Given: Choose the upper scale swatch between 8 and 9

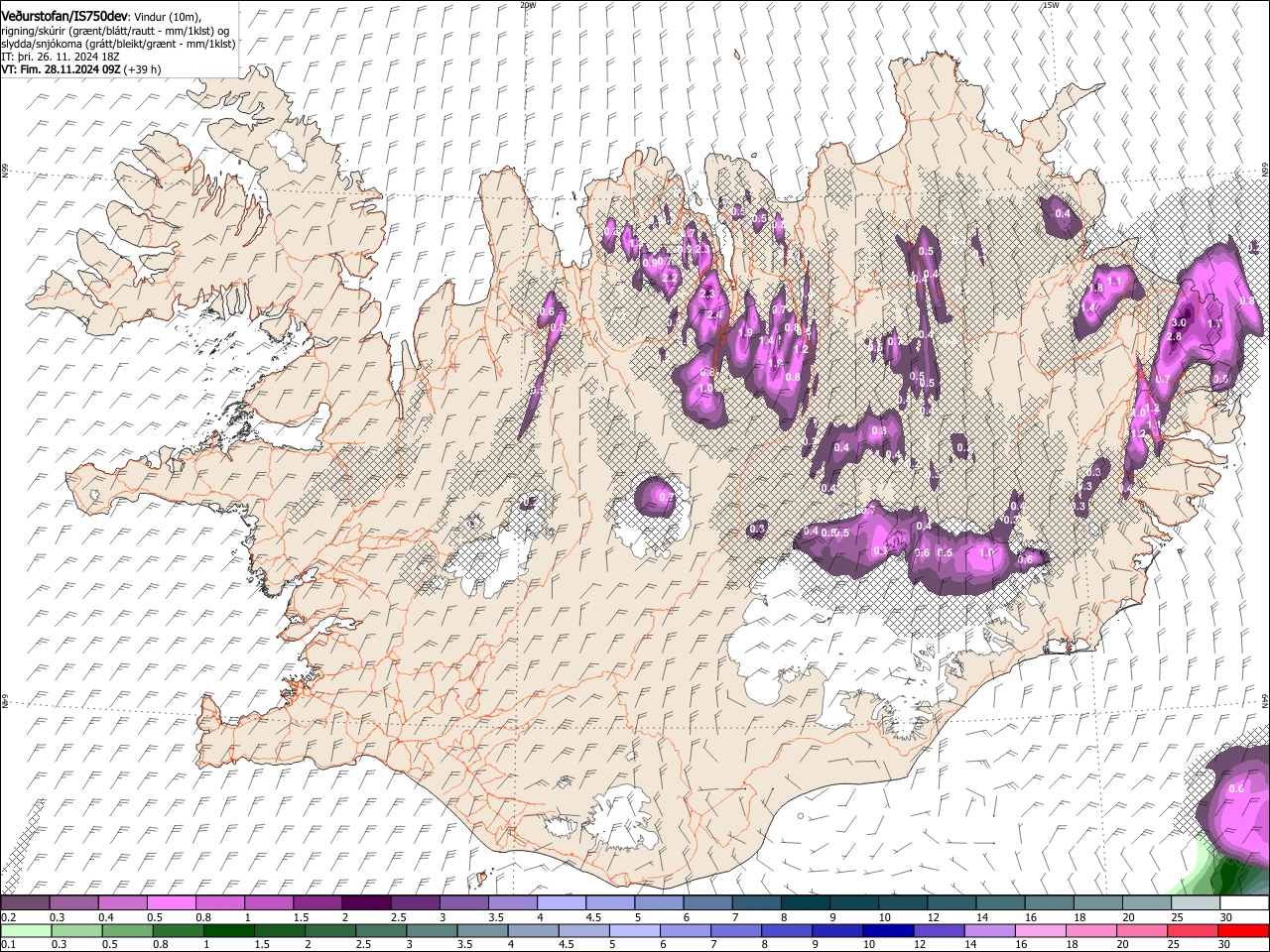Looking at the screenshot, I should point(803,903).
